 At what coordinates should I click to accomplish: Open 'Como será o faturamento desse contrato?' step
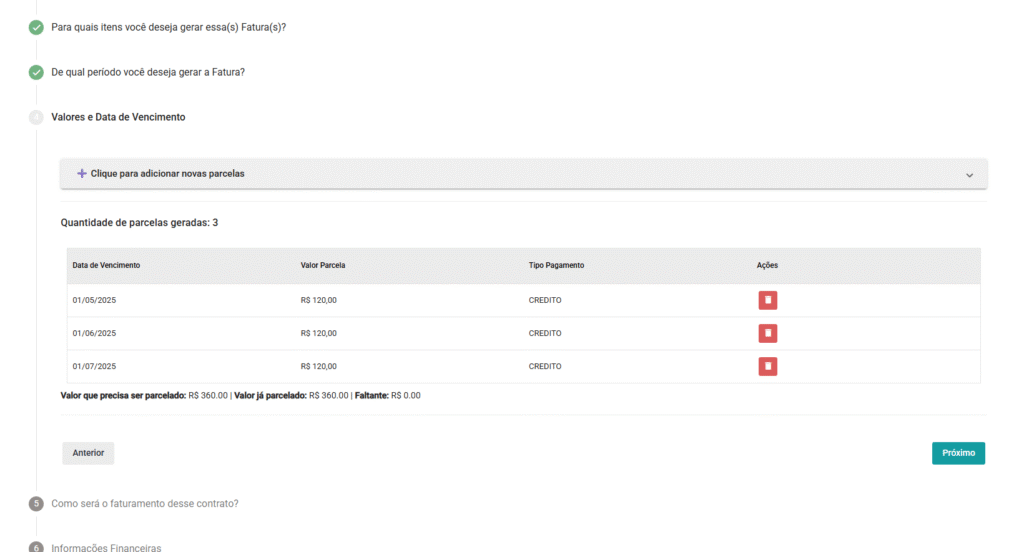click(145, 504)
